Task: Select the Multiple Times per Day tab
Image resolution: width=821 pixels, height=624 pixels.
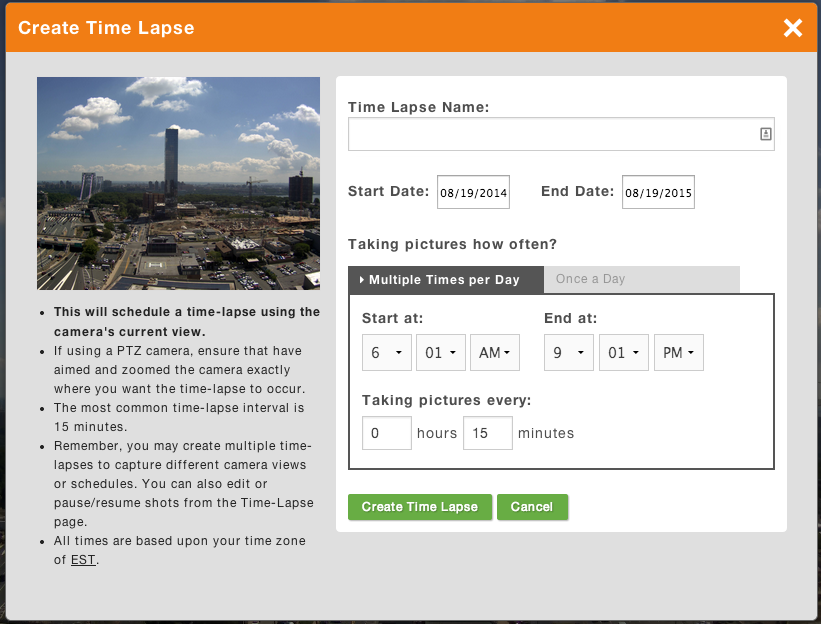Action: coord(446,280)
